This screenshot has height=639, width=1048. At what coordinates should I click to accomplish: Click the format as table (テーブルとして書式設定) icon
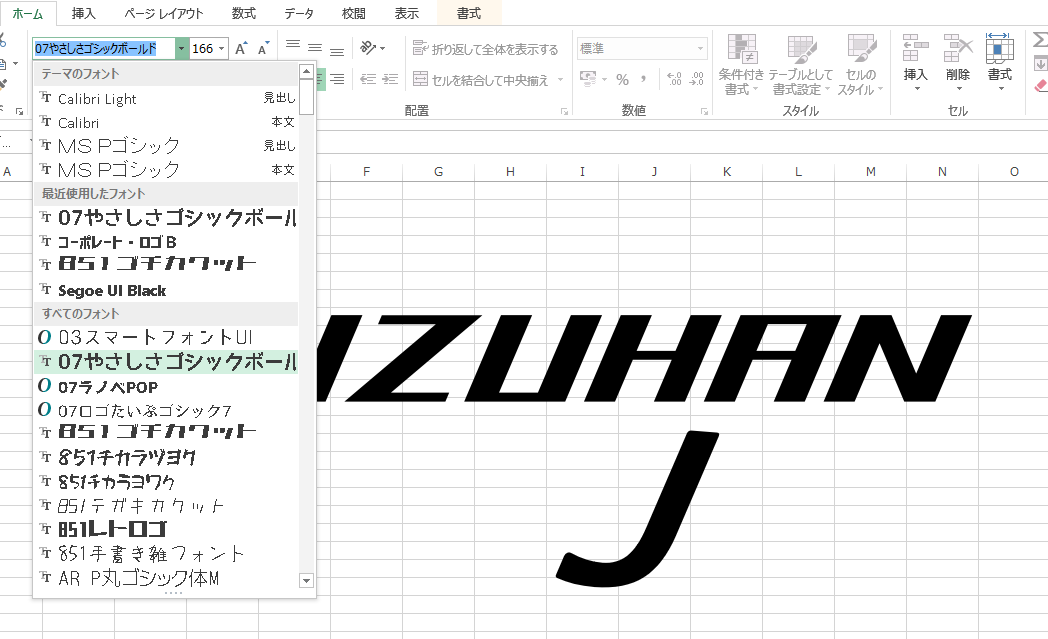click(x=800, y=62)
